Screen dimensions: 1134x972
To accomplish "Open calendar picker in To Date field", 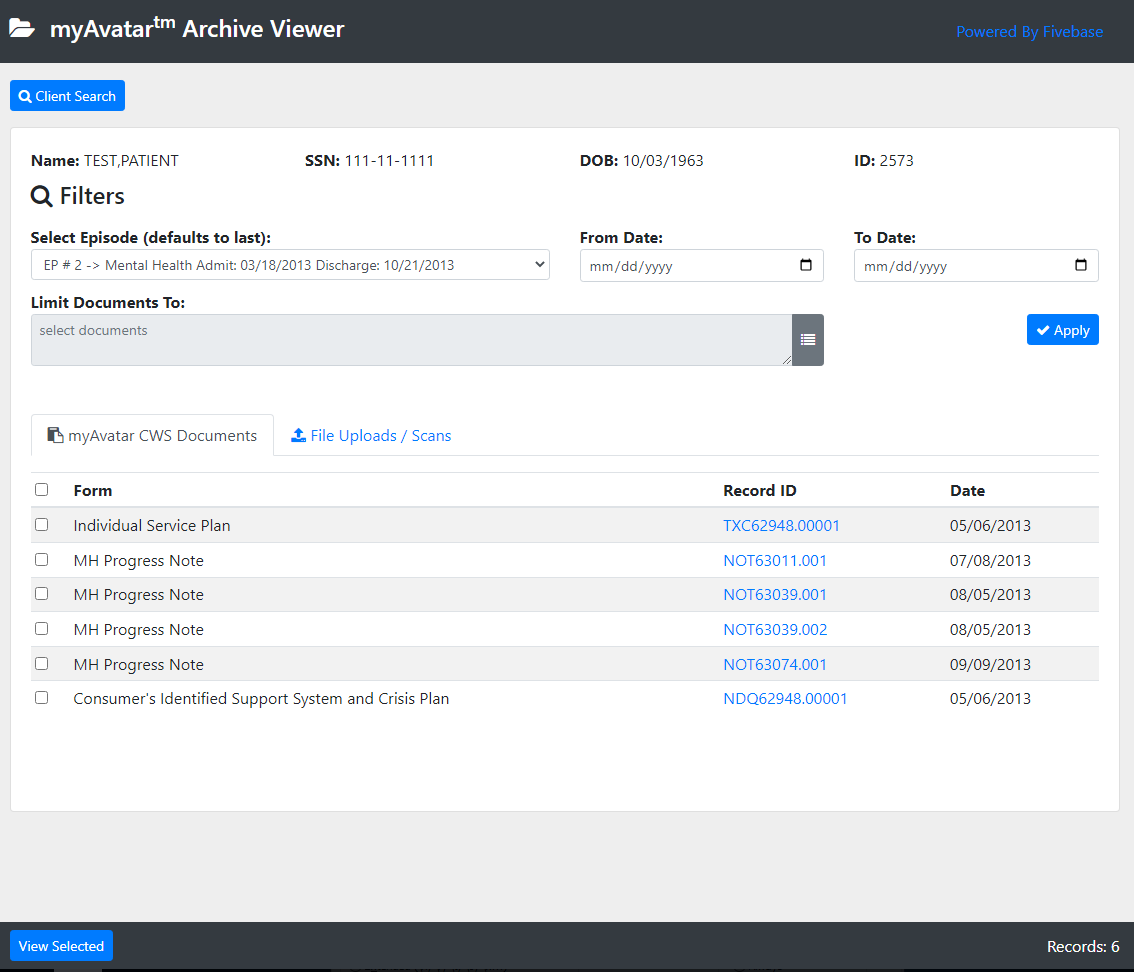I will [1080, 266].
